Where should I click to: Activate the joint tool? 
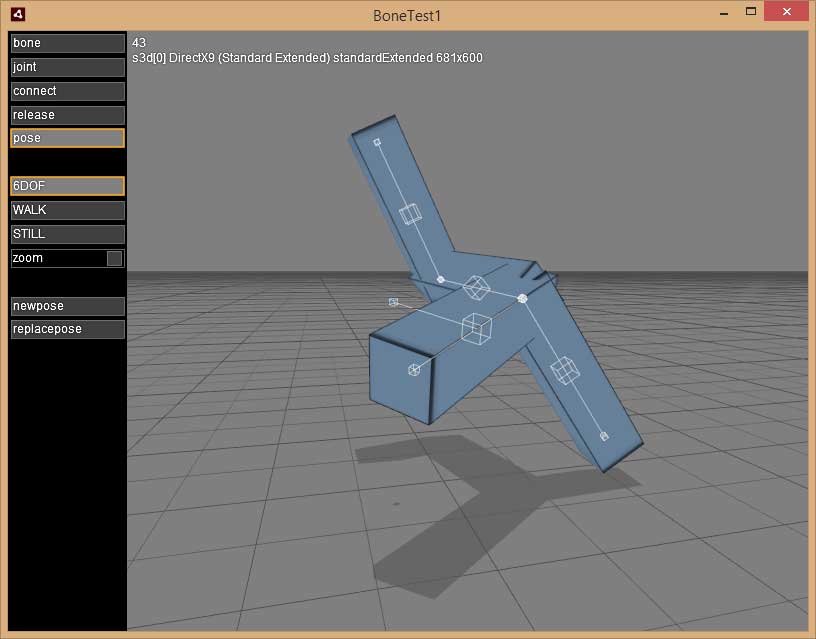click(67, 67)
